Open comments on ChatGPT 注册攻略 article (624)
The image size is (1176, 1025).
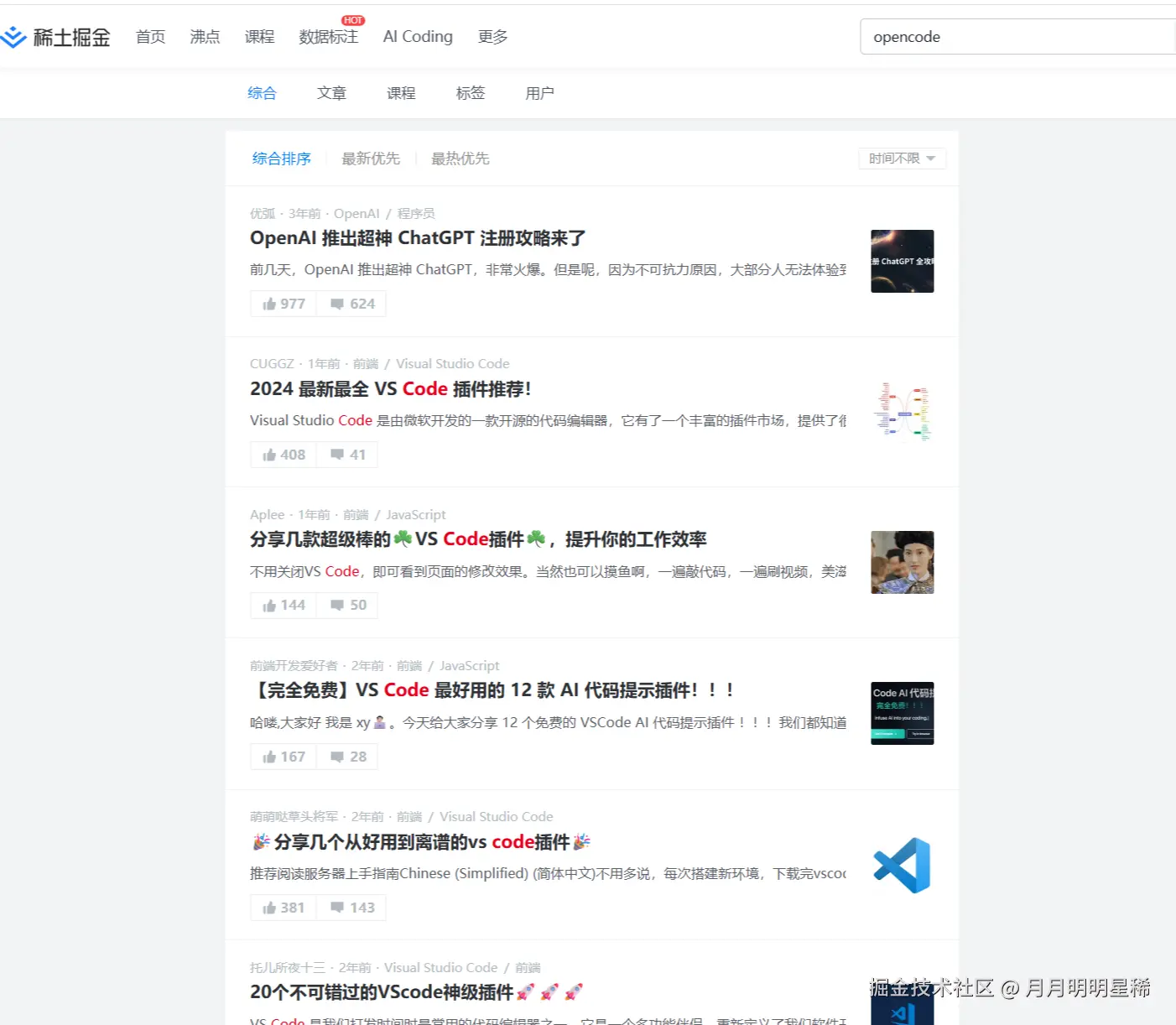pos(351,304)
